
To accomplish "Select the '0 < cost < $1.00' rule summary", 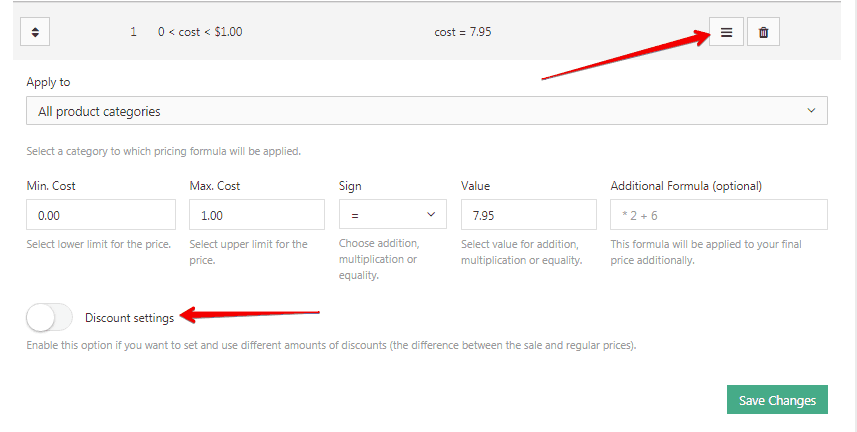I will tap(200, 32).
